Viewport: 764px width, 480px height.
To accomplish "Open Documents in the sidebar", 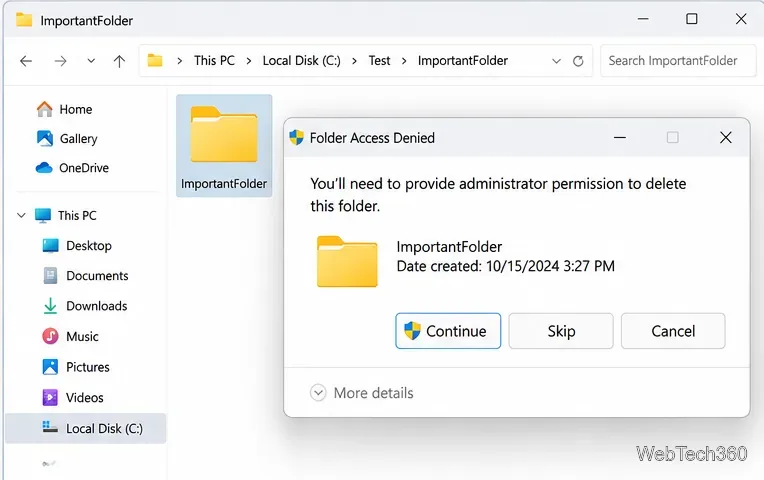I will [86, 276].
